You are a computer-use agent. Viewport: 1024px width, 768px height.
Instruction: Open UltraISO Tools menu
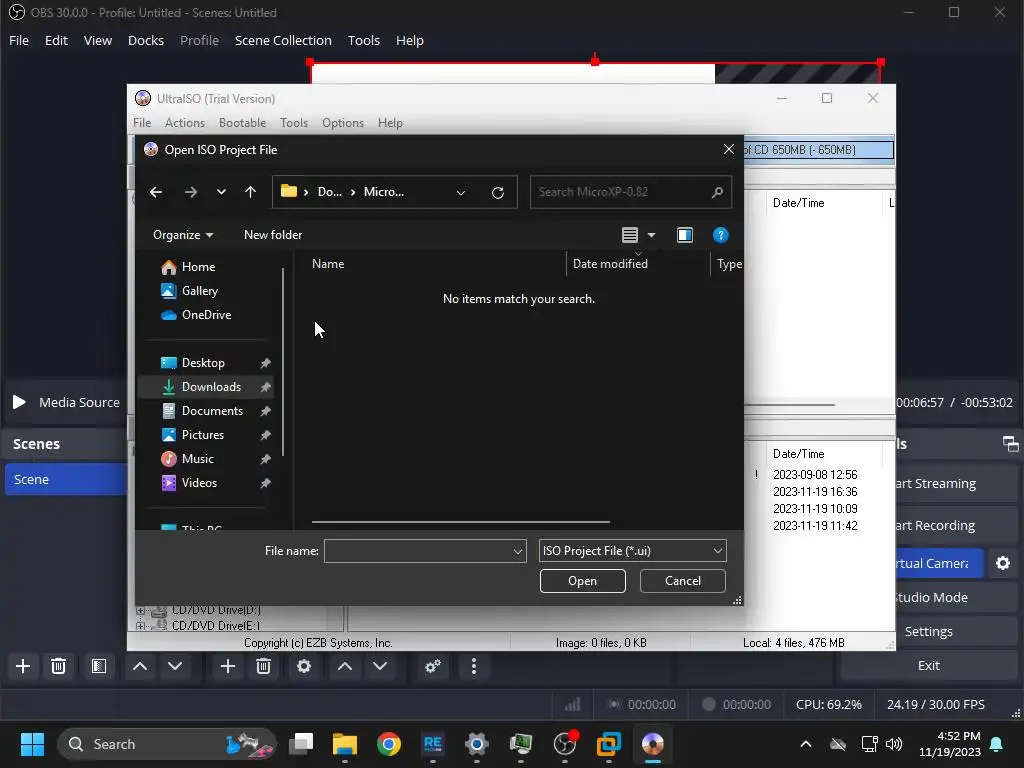(294, 123)
